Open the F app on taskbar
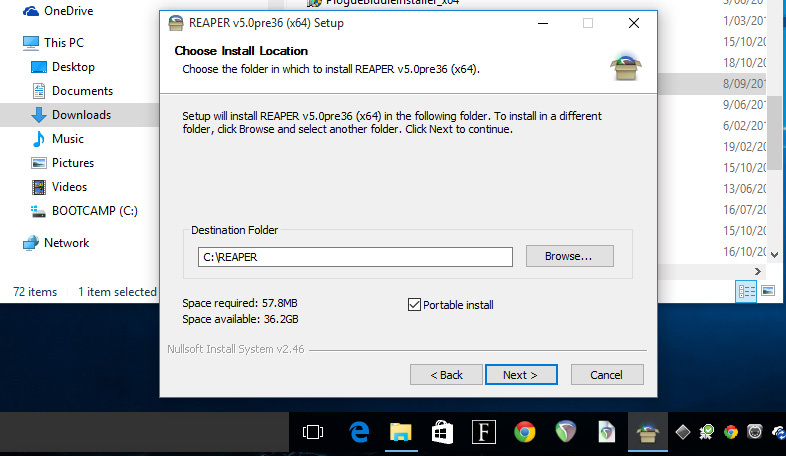This screenshot has width=786, height=456. tap(484, 432)
